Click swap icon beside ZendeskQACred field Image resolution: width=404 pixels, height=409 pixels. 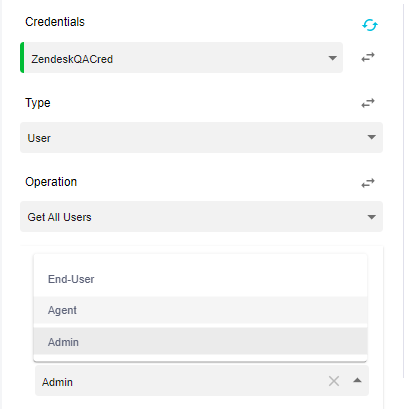point(368,57)
